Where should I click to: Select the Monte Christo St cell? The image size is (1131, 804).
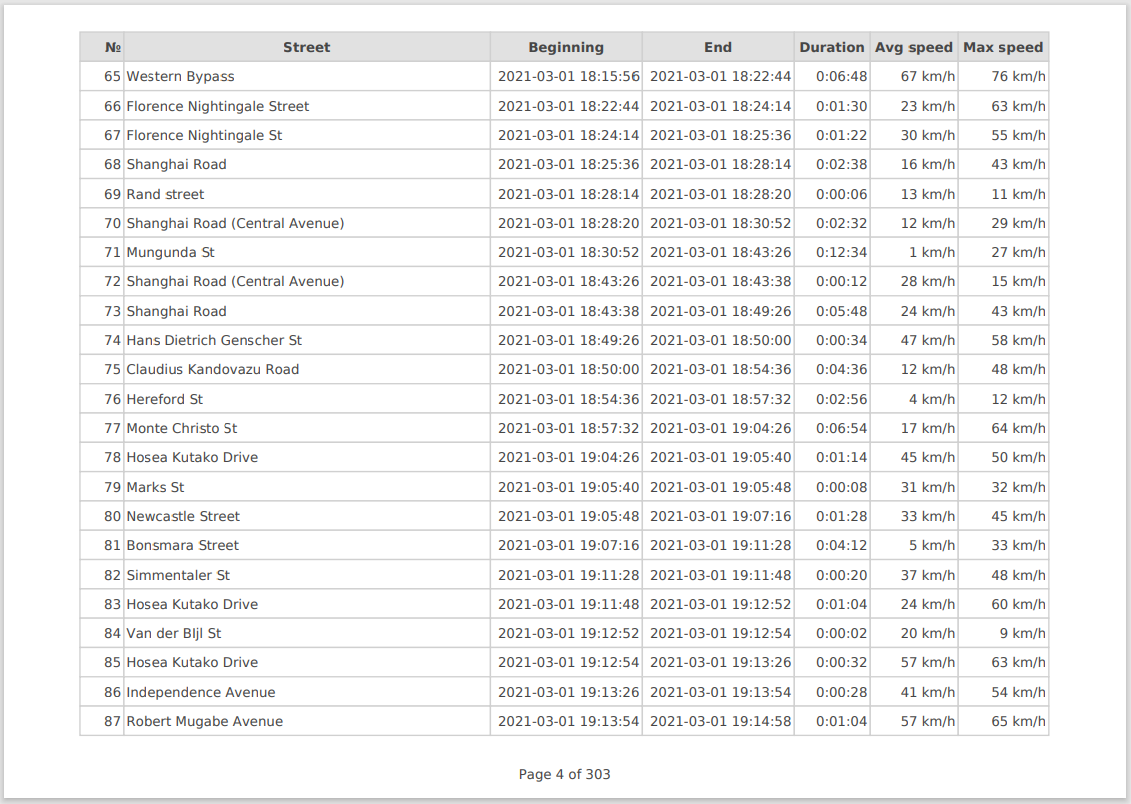[x=182, y=429]
